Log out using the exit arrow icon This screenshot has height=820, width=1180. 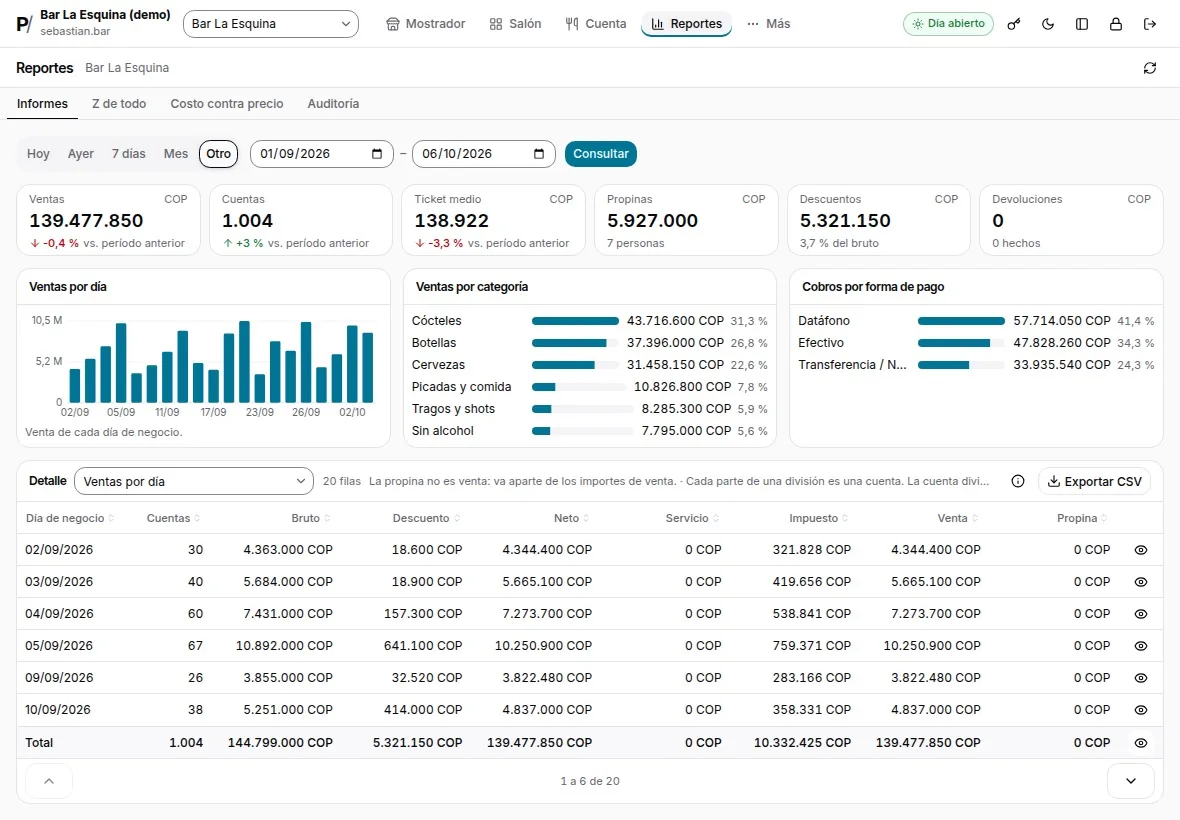point(1149,24)
